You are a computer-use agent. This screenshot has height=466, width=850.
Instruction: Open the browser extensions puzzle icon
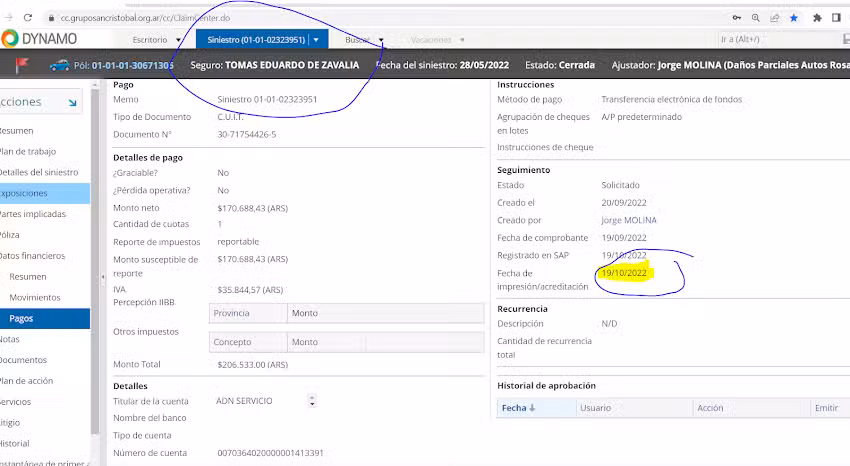[817, 18]
